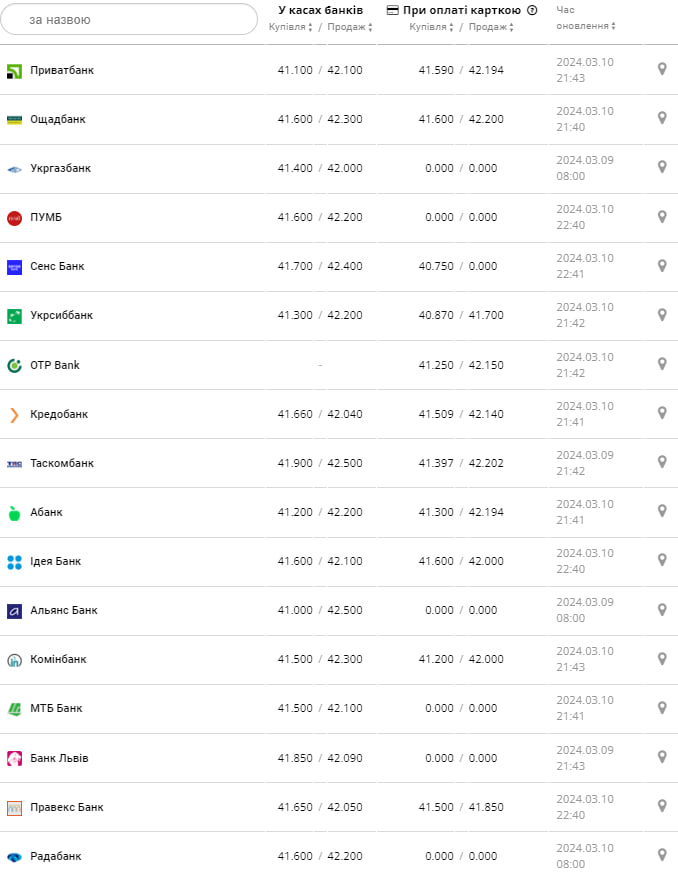The height and width of the screenshot is (876, 678).
Task: Sort by update time column
Action: click(584, 25)
